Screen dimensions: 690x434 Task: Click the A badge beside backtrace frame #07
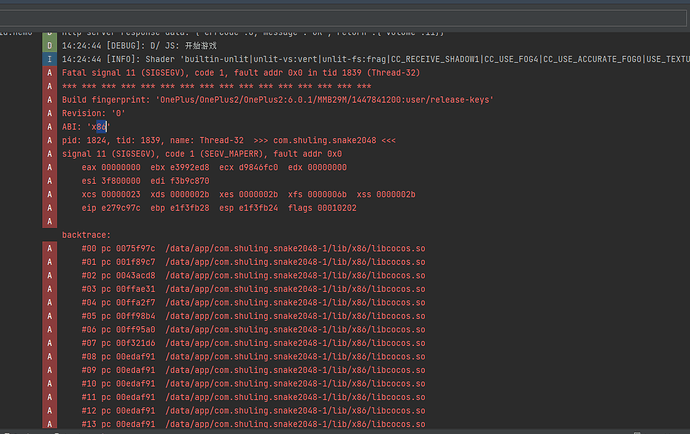pos(50,343)
